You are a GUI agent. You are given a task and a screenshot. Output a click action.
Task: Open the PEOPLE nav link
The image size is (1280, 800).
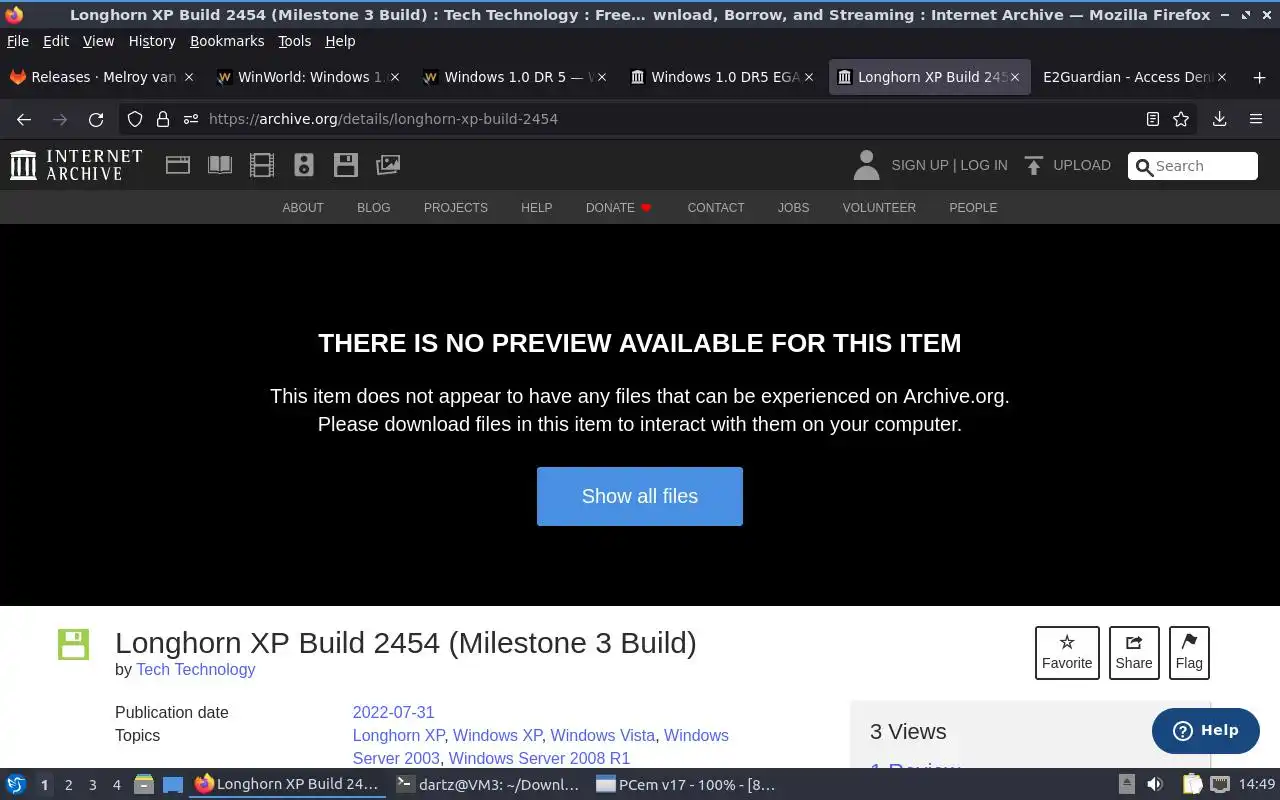pos(973,208)
